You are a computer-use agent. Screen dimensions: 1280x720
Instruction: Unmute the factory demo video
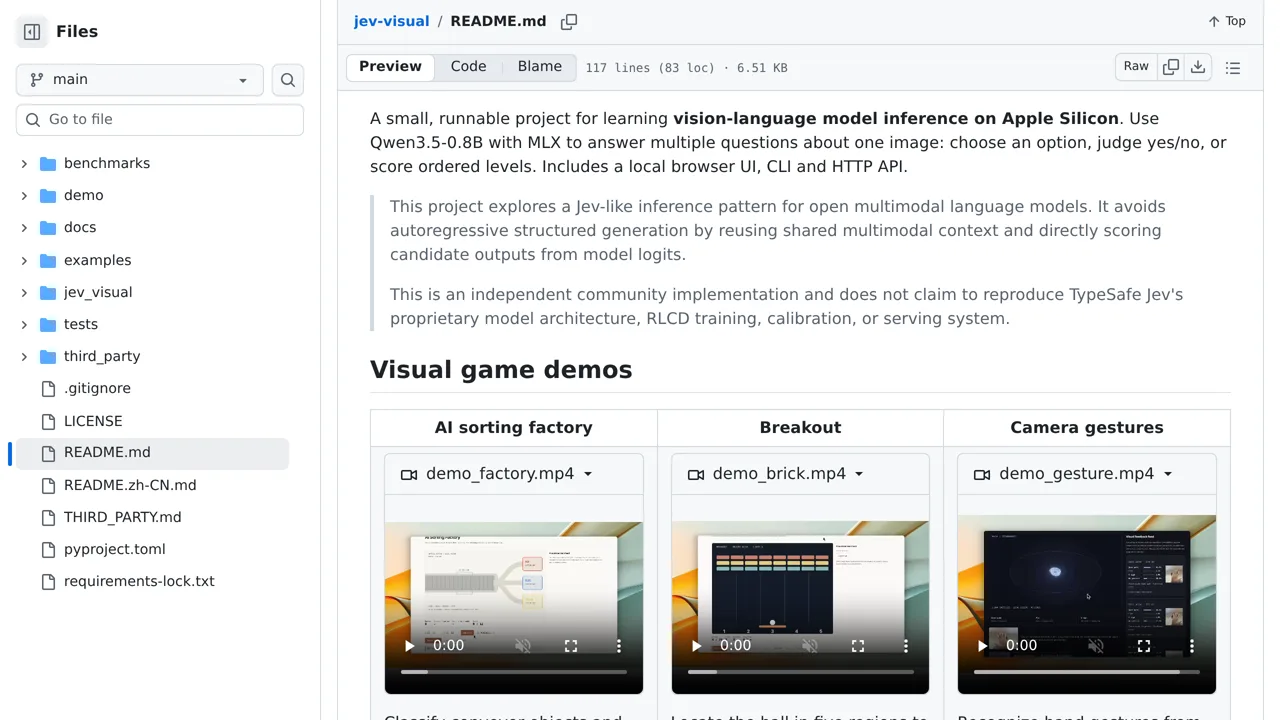pyautogui.click(x=523, y=646)
